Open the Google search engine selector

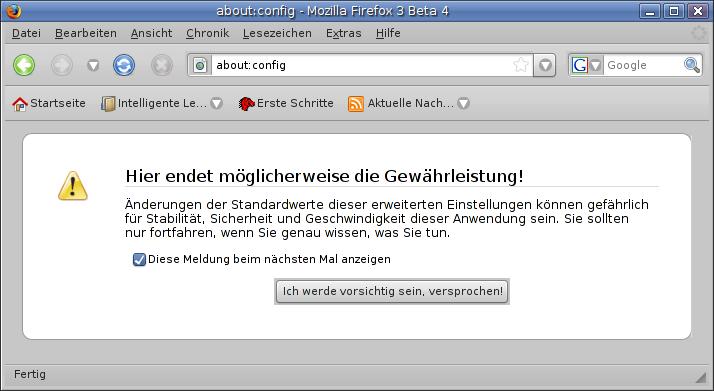coord(586,66)
